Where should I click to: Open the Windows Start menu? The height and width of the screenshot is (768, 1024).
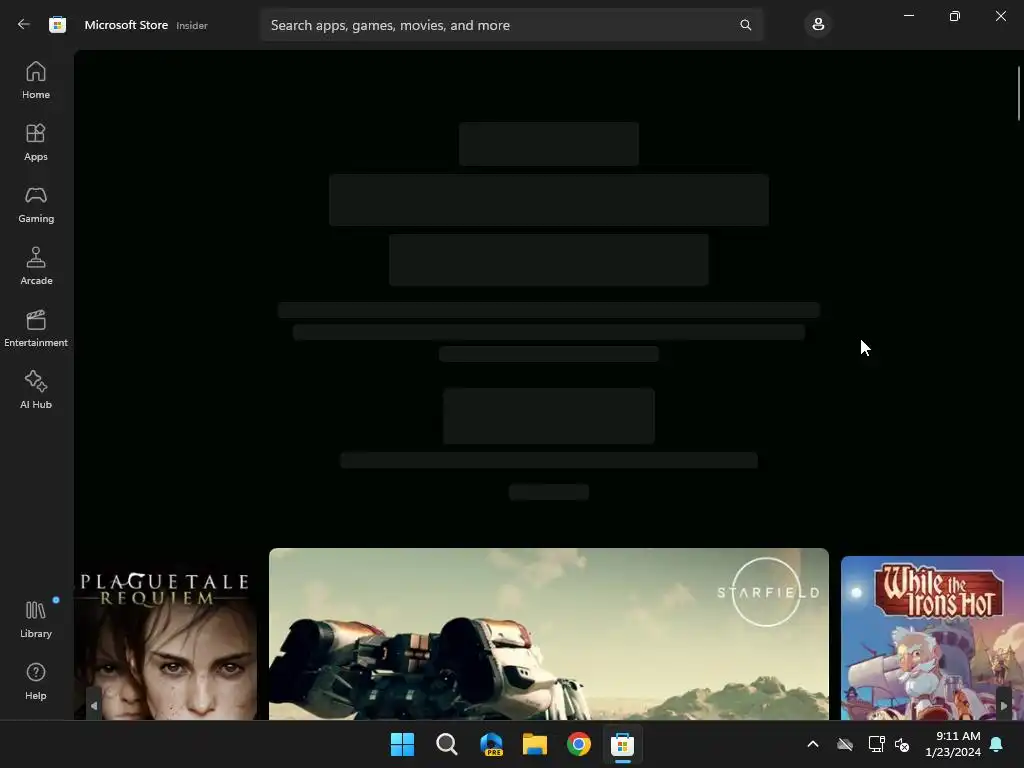402,744
